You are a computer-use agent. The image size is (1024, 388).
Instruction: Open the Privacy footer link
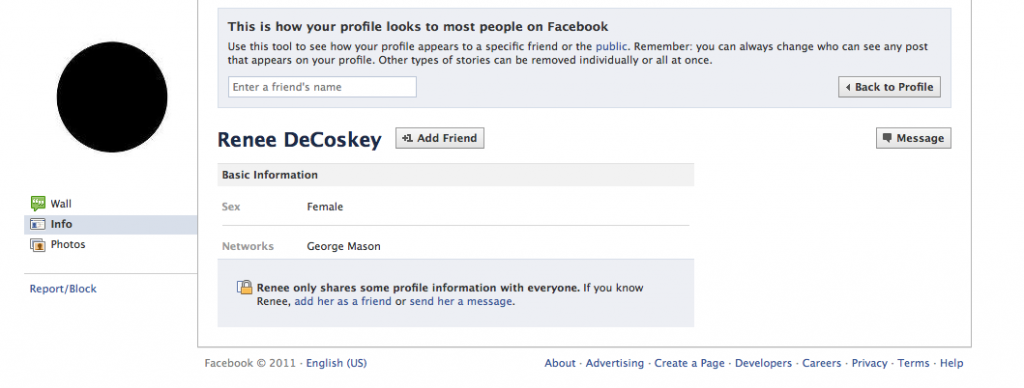coord(869,363)
